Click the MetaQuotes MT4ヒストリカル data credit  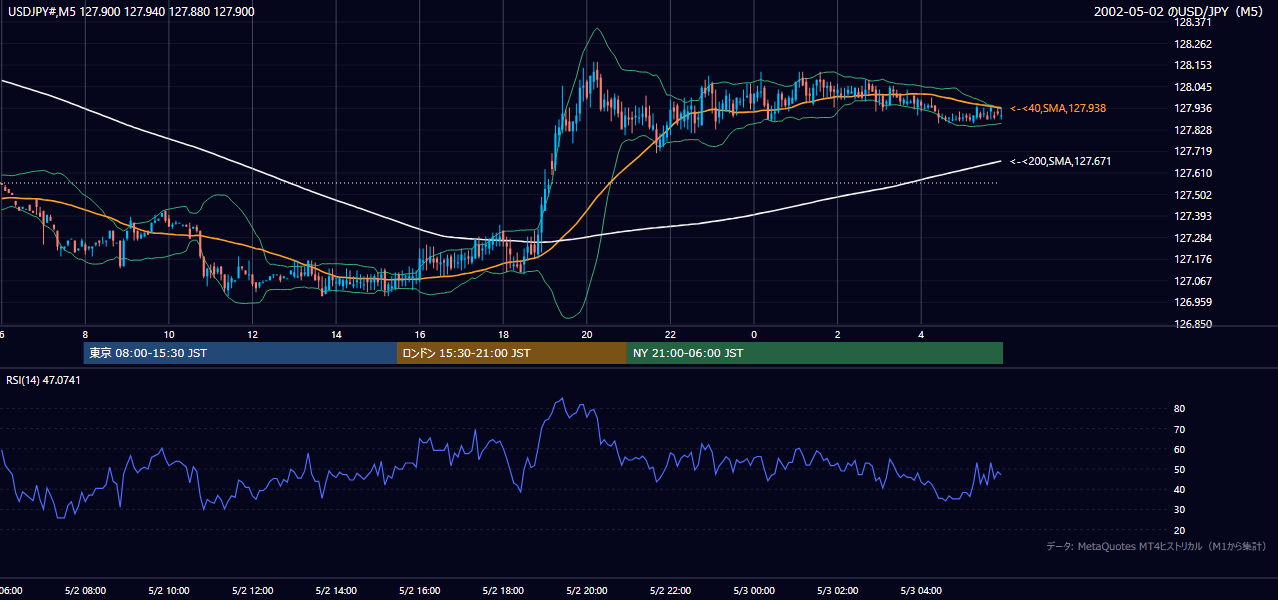pyautogui.click(x=1156, y=546)
